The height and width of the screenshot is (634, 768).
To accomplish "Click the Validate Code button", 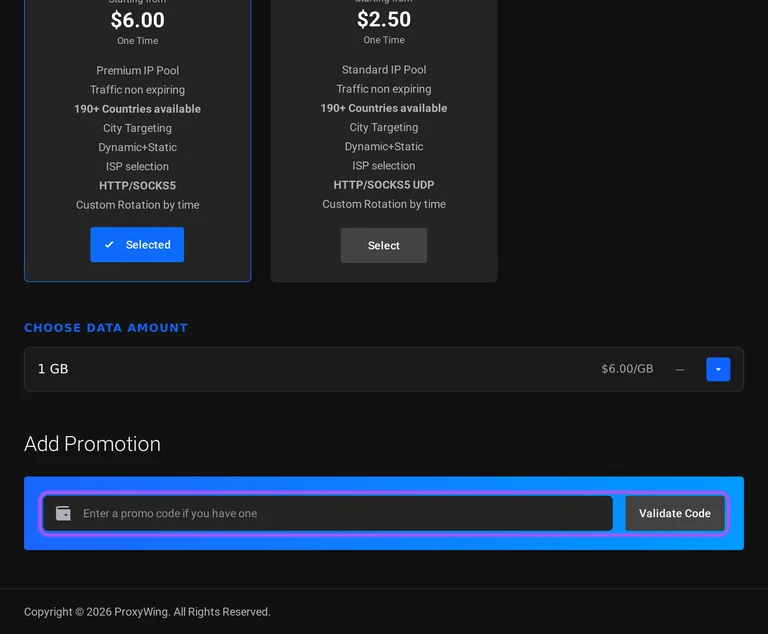I will pyautogui.click(x=674, y=513).
